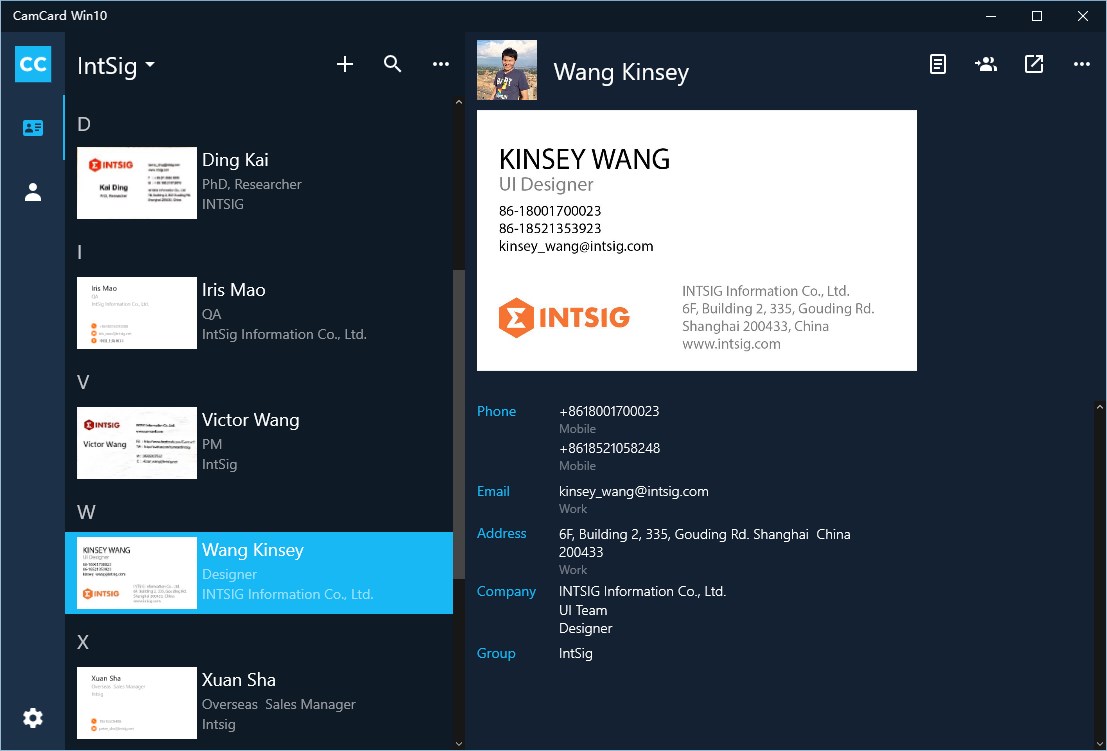Click company INTSIG Information Co., Ltd. in details
The width and height of the screenshot is (1107, 751).
pos(642,591)
